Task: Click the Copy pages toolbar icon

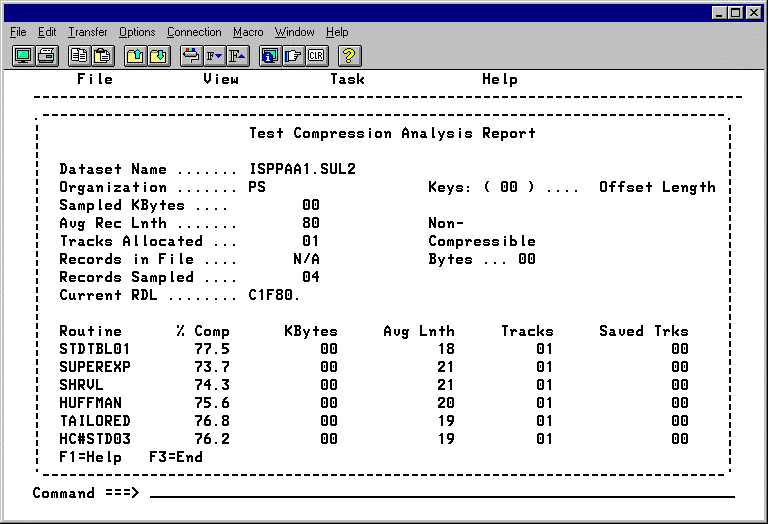Action: (x=78, y=56)
